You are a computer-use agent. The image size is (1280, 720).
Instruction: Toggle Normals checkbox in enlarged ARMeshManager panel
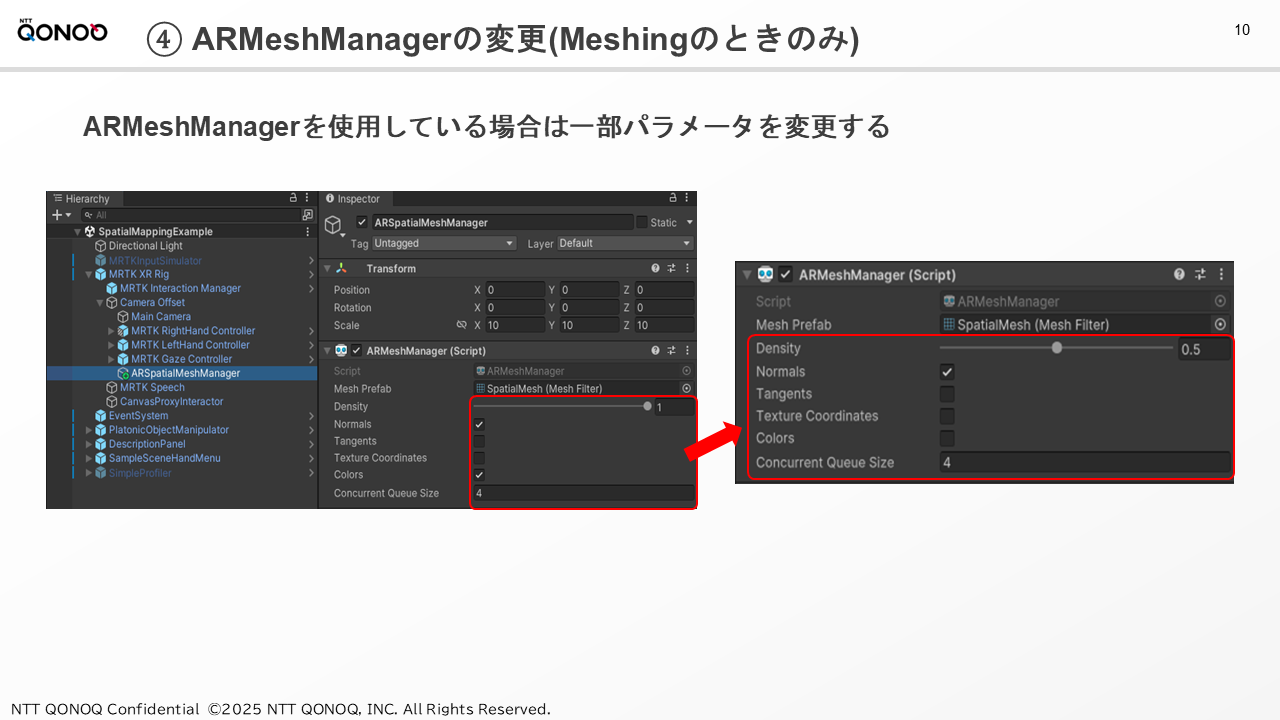click(x=947, y=371)
